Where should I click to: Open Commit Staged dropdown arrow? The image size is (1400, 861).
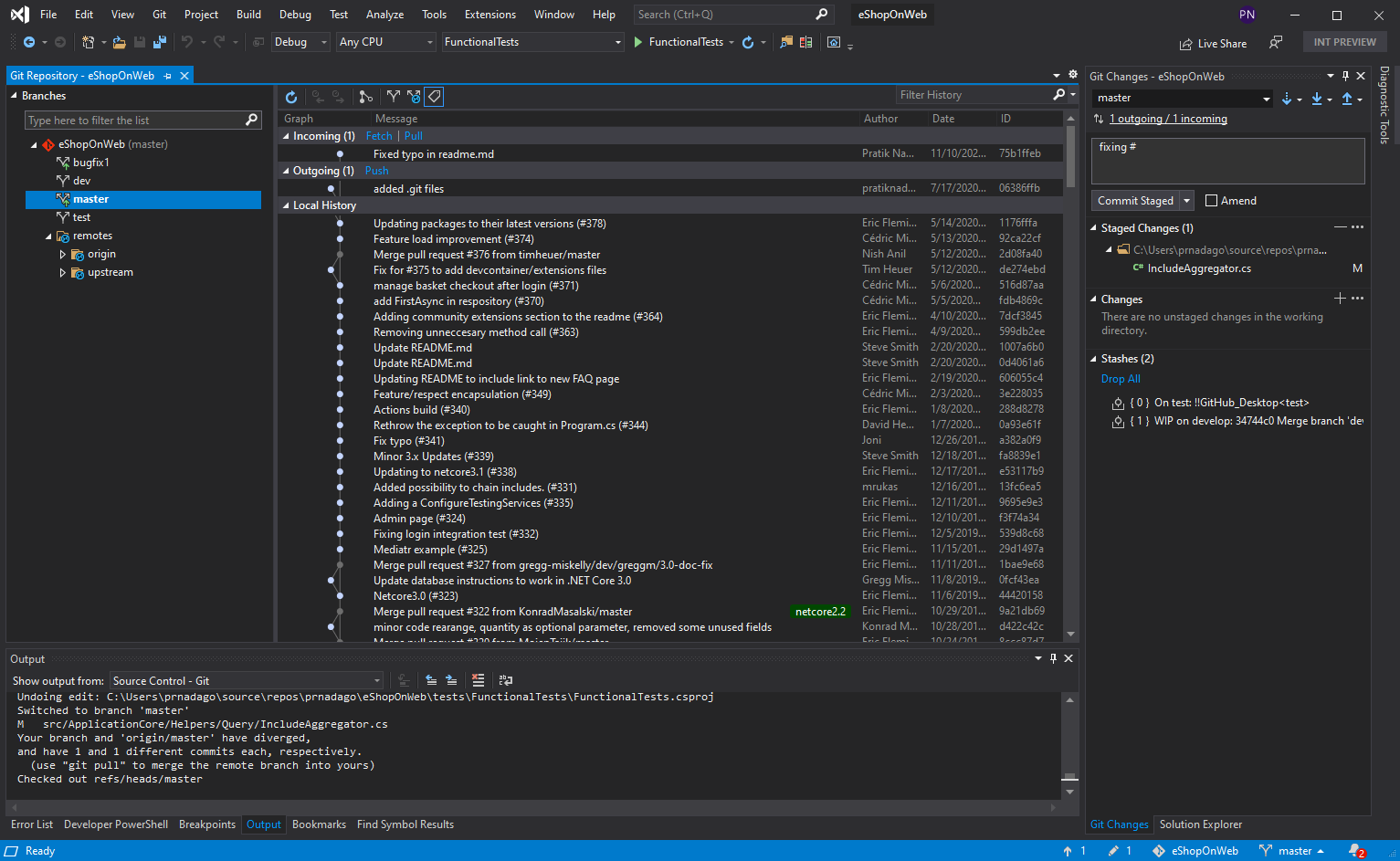click(1187, 201)
